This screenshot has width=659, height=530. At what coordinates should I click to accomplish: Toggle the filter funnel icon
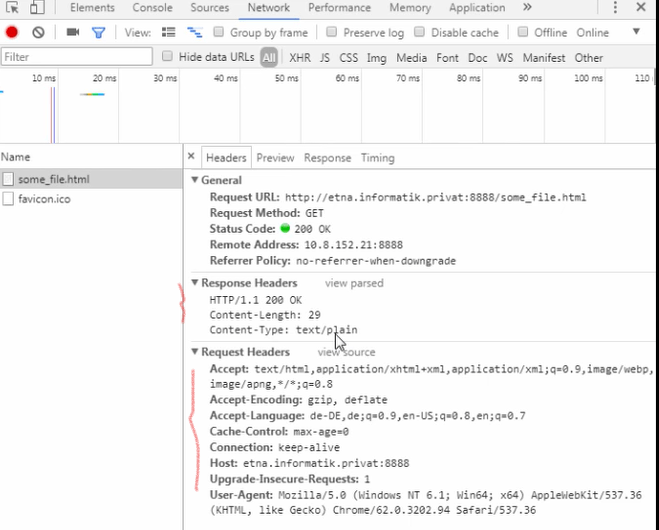98,33
